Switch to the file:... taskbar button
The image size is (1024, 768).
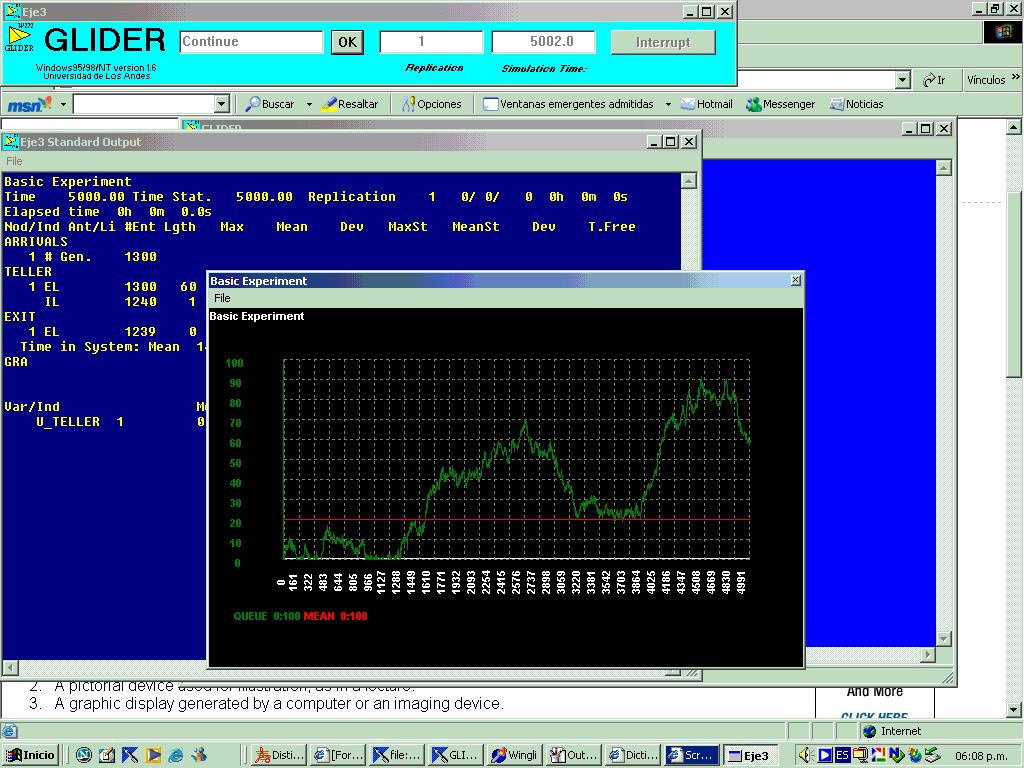(397, 755)
